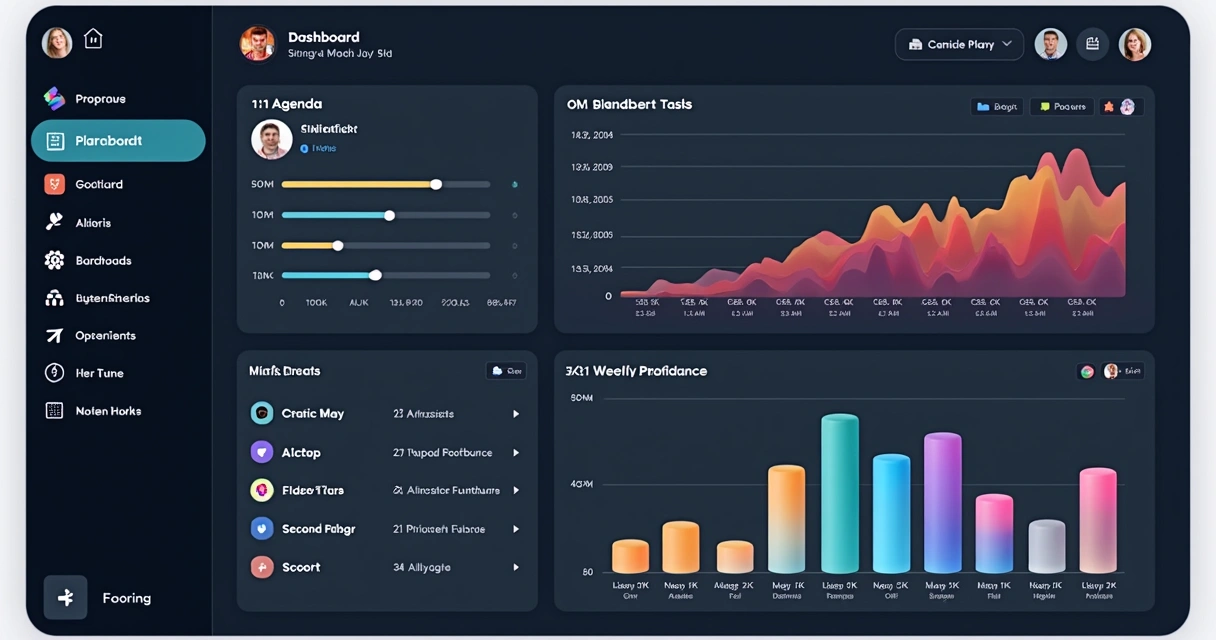Open Aldoris from the sidebar
Screen dimensions: 1216x640
[93, 223]
